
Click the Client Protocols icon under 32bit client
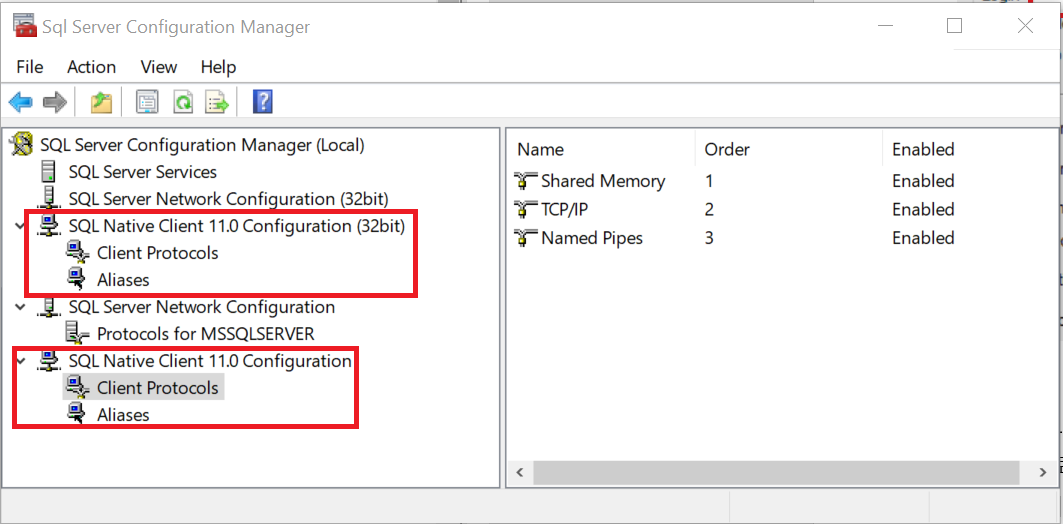(x=78, y=253)
